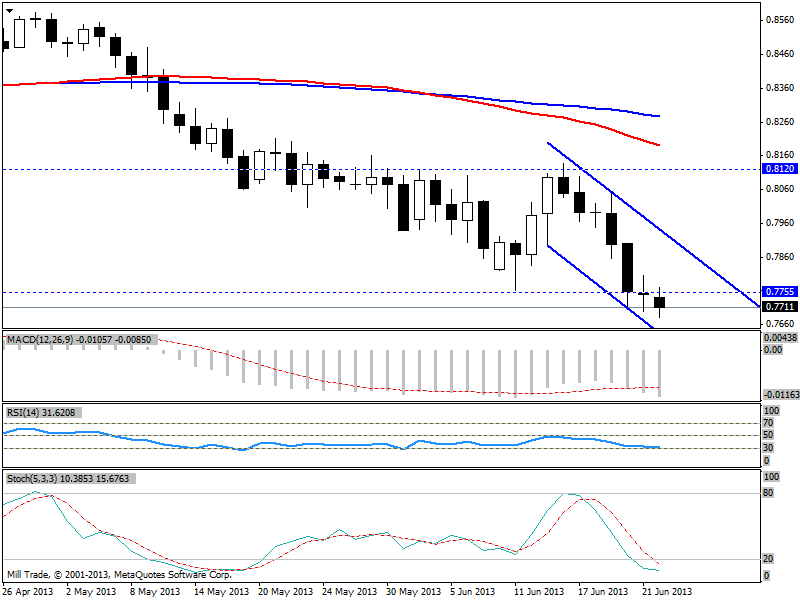Click the 0.8260 price axis value

[x=780, y=121]
